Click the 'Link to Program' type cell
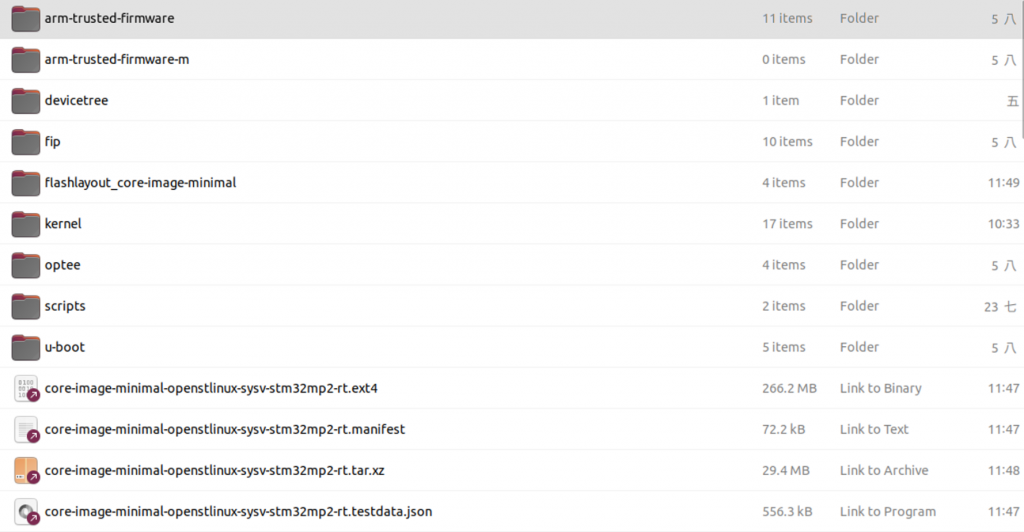Image resolution: width=1024 pixels, height=532 pixels. pos(888,512)
